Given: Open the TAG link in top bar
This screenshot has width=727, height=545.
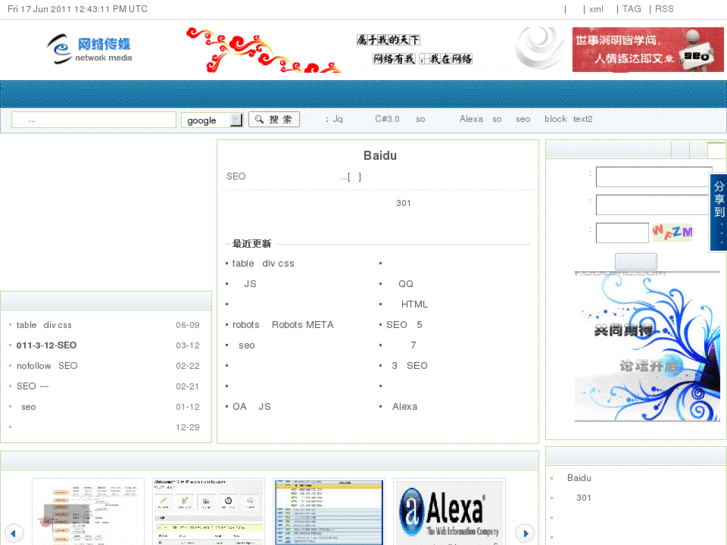Looking at the screenshot, I should pyautogui.click(x=631, y=9).
